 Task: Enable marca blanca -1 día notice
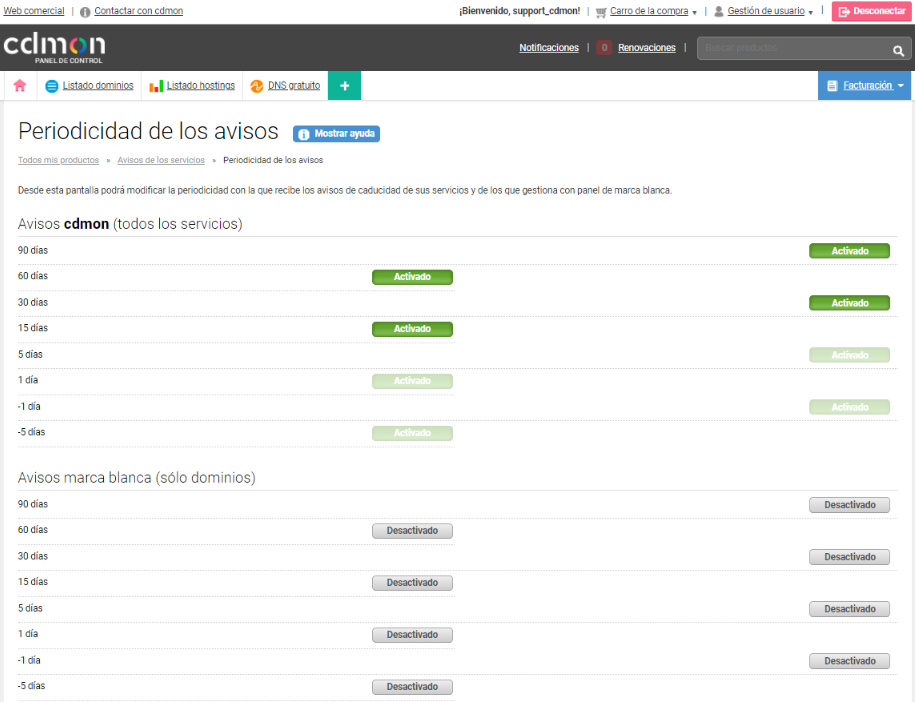tap(850, 661)
